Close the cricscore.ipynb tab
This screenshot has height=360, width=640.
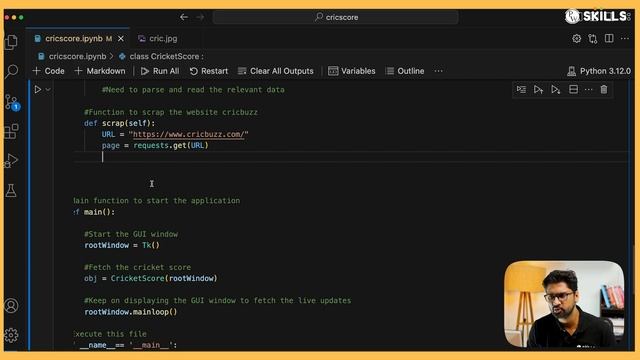[121, 39]
